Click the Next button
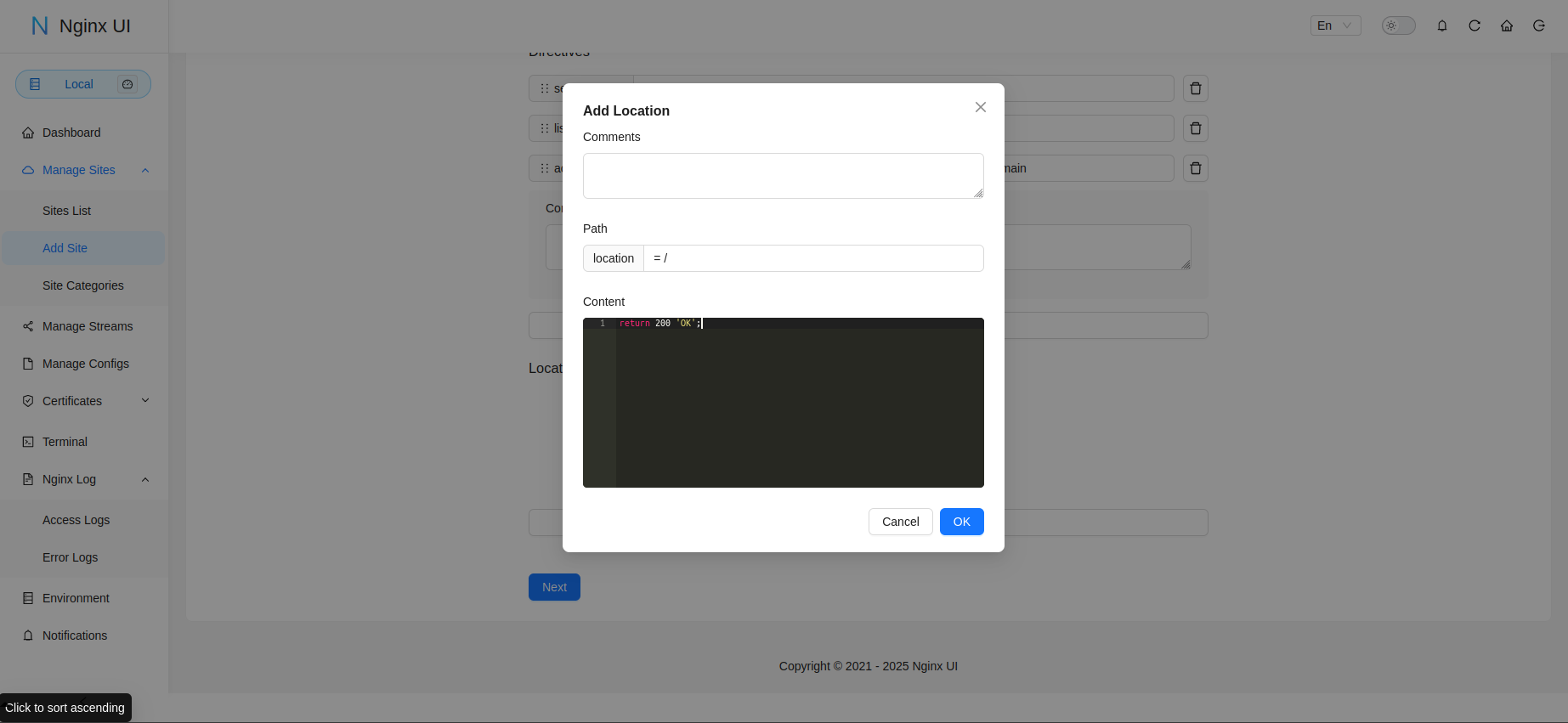 click(x=554, y=587)
